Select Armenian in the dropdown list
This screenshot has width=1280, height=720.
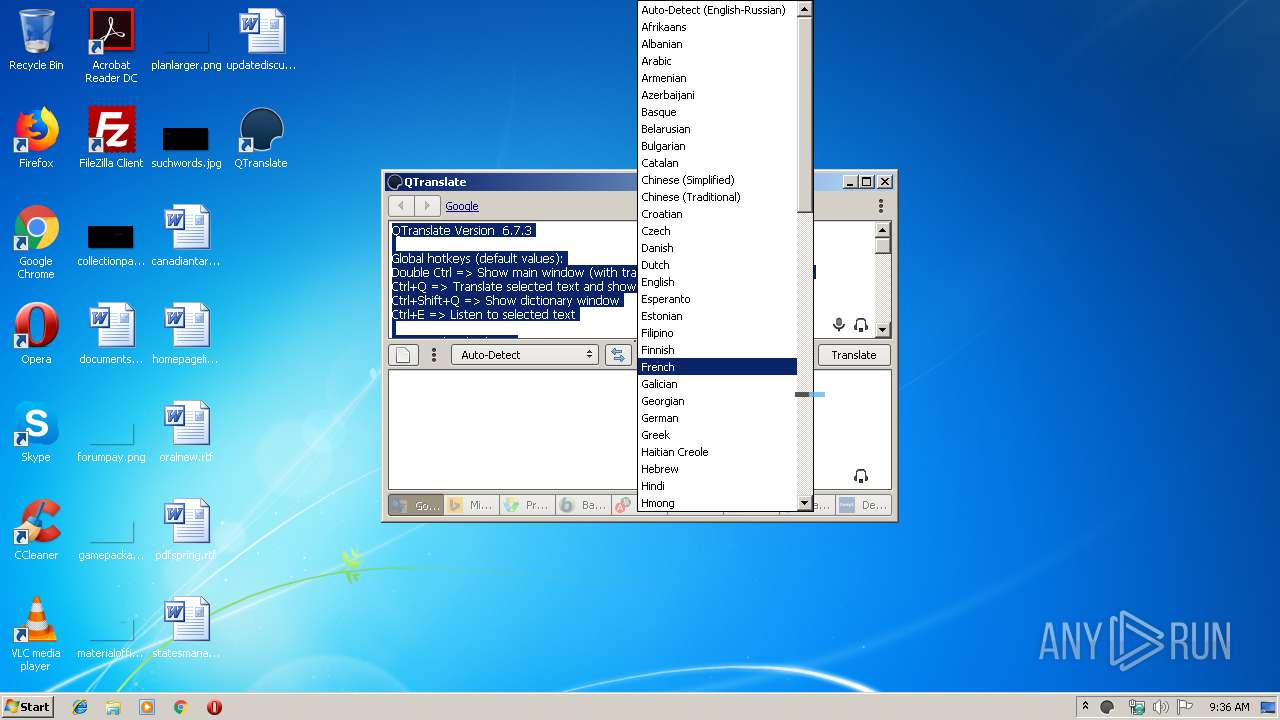(x=717, y=78)
